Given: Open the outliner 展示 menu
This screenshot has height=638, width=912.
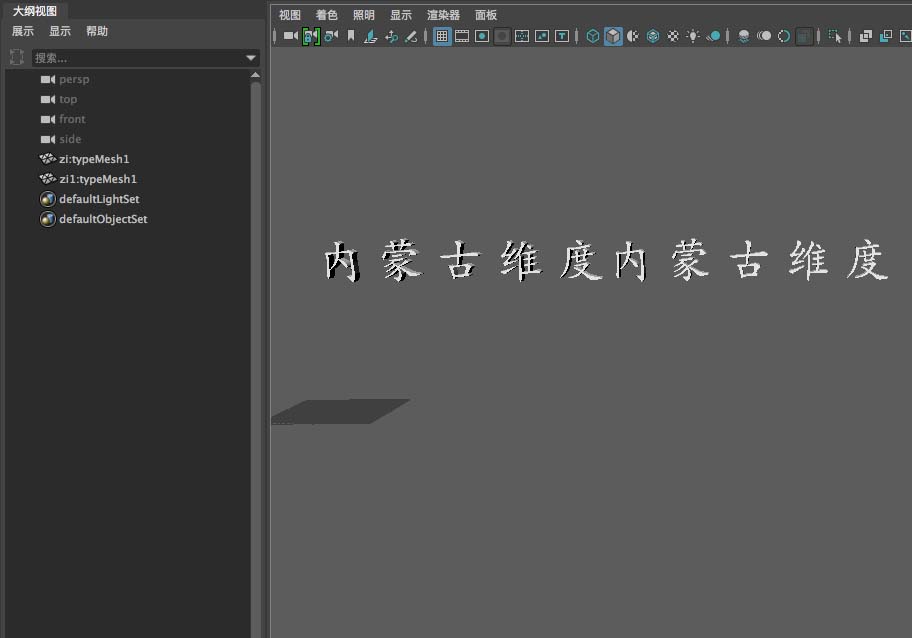Looking at the screenshot, I should pyautogui.click(x=23, y=31).
